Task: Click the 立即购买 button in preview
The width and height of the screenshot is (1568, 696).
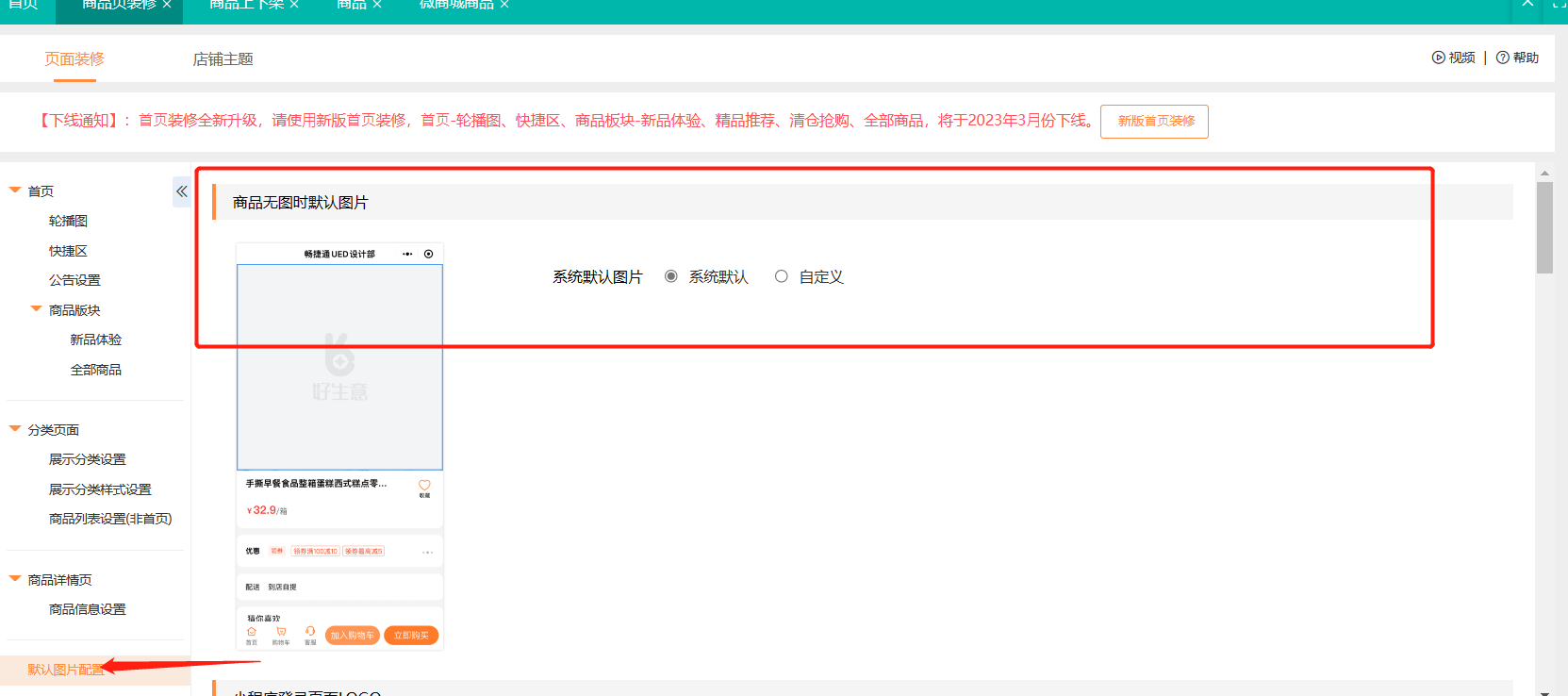Action: pyautogui.click(x=411, y=636)
